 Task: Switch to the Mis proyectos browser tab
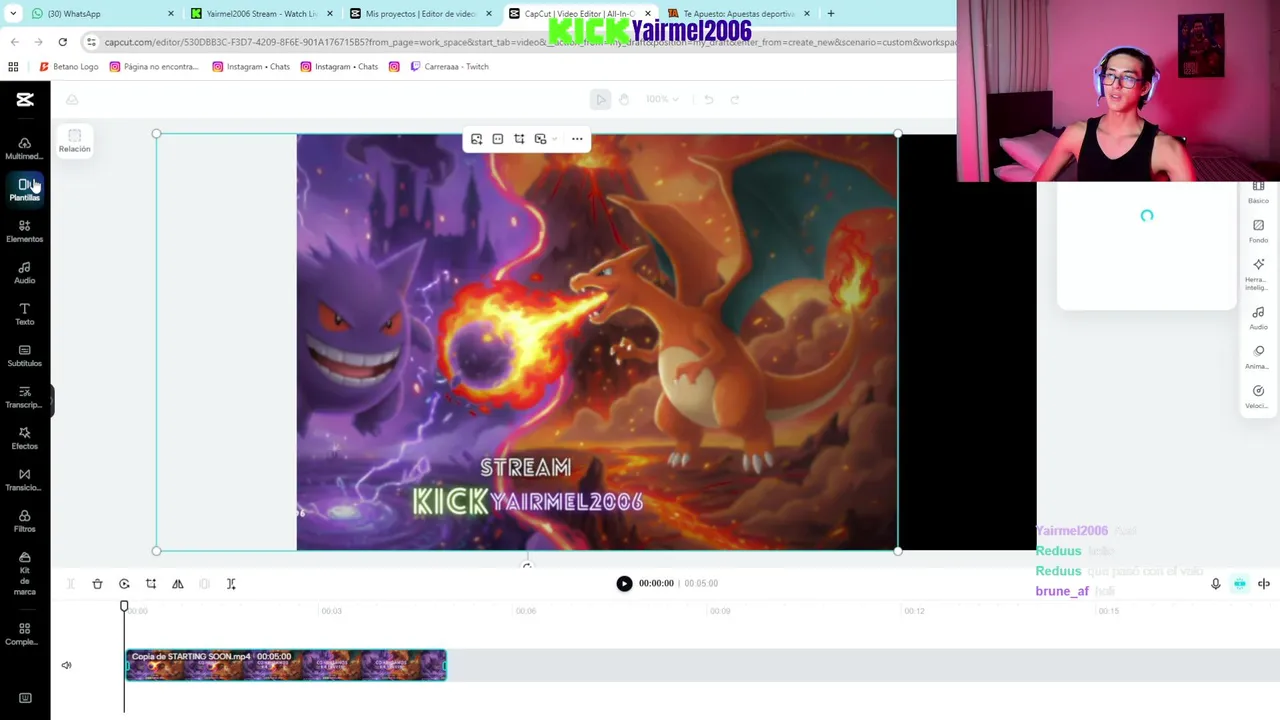tap(420, 14)
